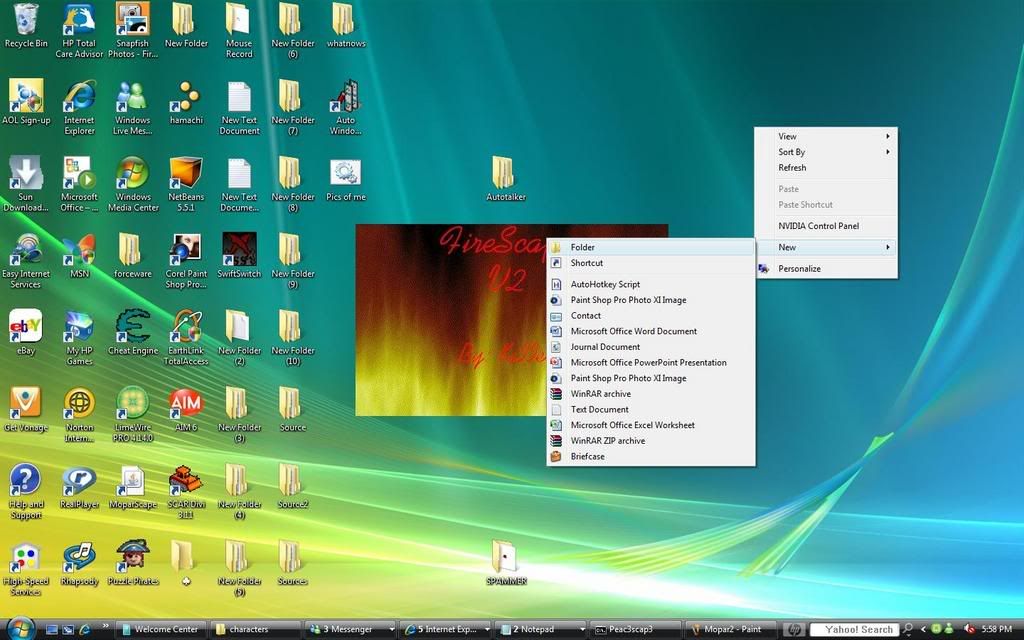The image size is (1024, 640).
Task: Open the Recycle Bin desktop icon
Action: click(x=25, y=26)
